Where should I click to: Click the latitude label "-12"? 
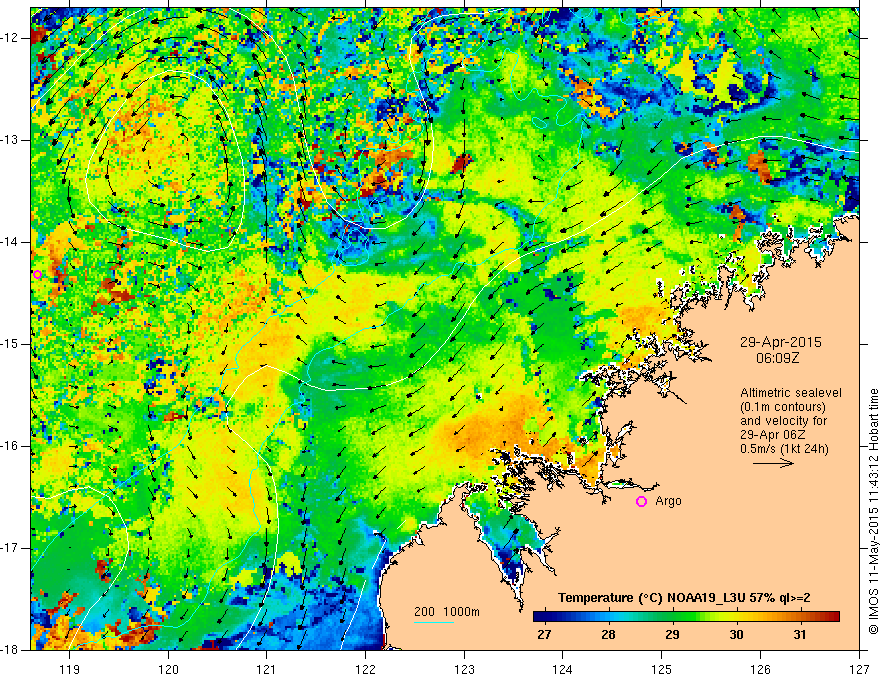(x=10, y=38)
